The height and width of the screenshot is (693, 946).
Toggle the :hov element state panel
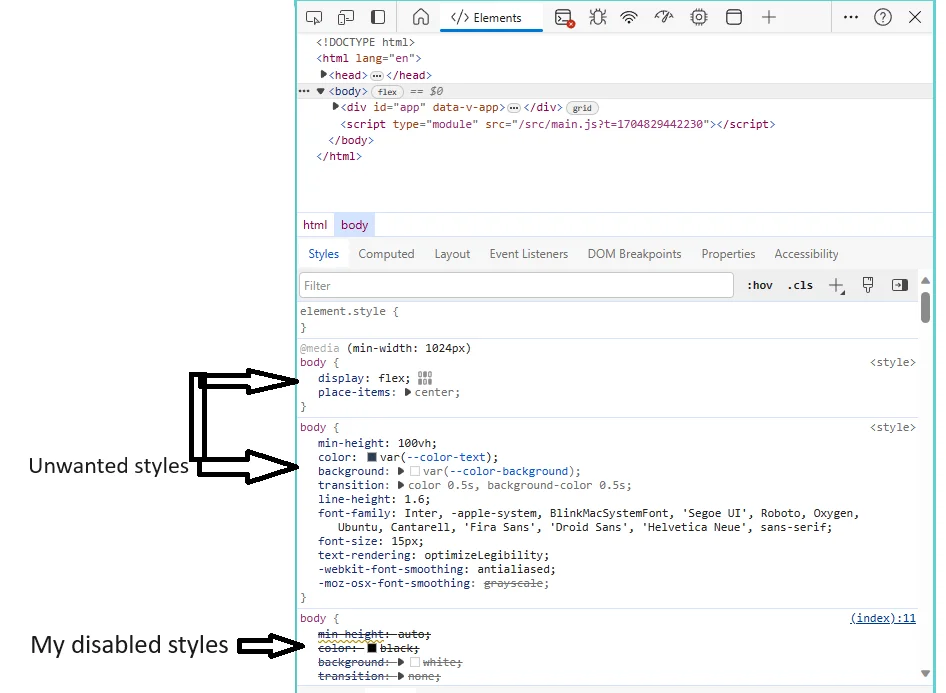pyautogui.click(x=760, y=285)
